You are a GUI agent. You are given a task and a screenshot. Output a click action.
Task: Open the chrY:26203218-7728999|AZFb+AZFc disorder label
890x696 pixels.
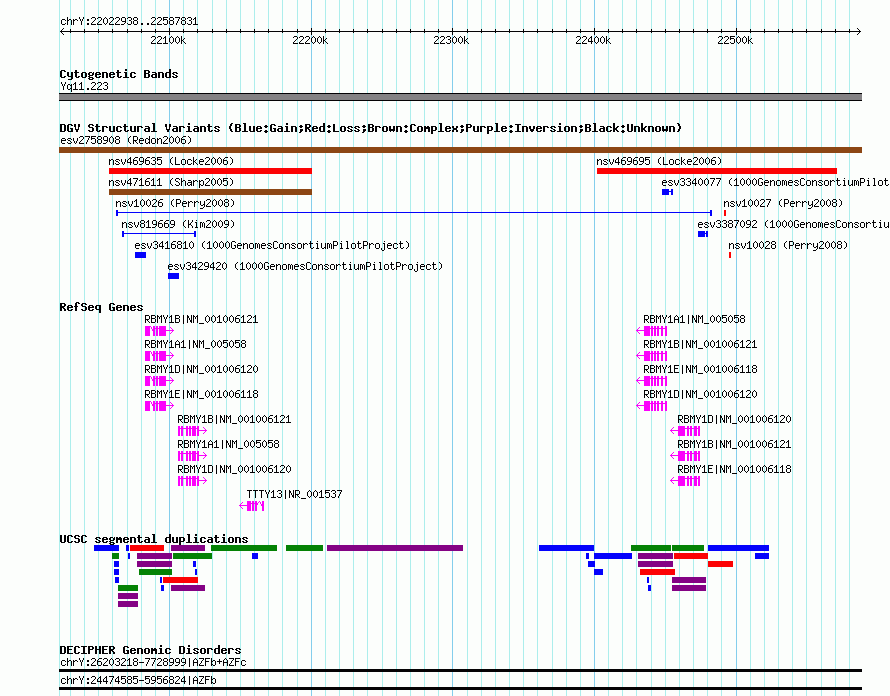(x=153, y=663)
